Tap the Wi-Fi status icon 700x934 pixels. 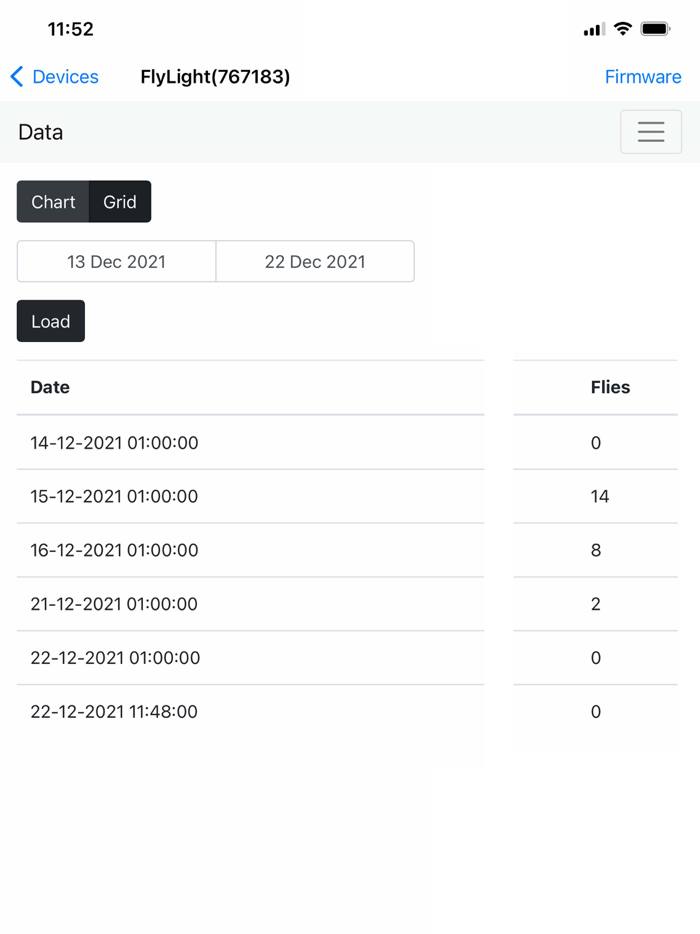623,29
